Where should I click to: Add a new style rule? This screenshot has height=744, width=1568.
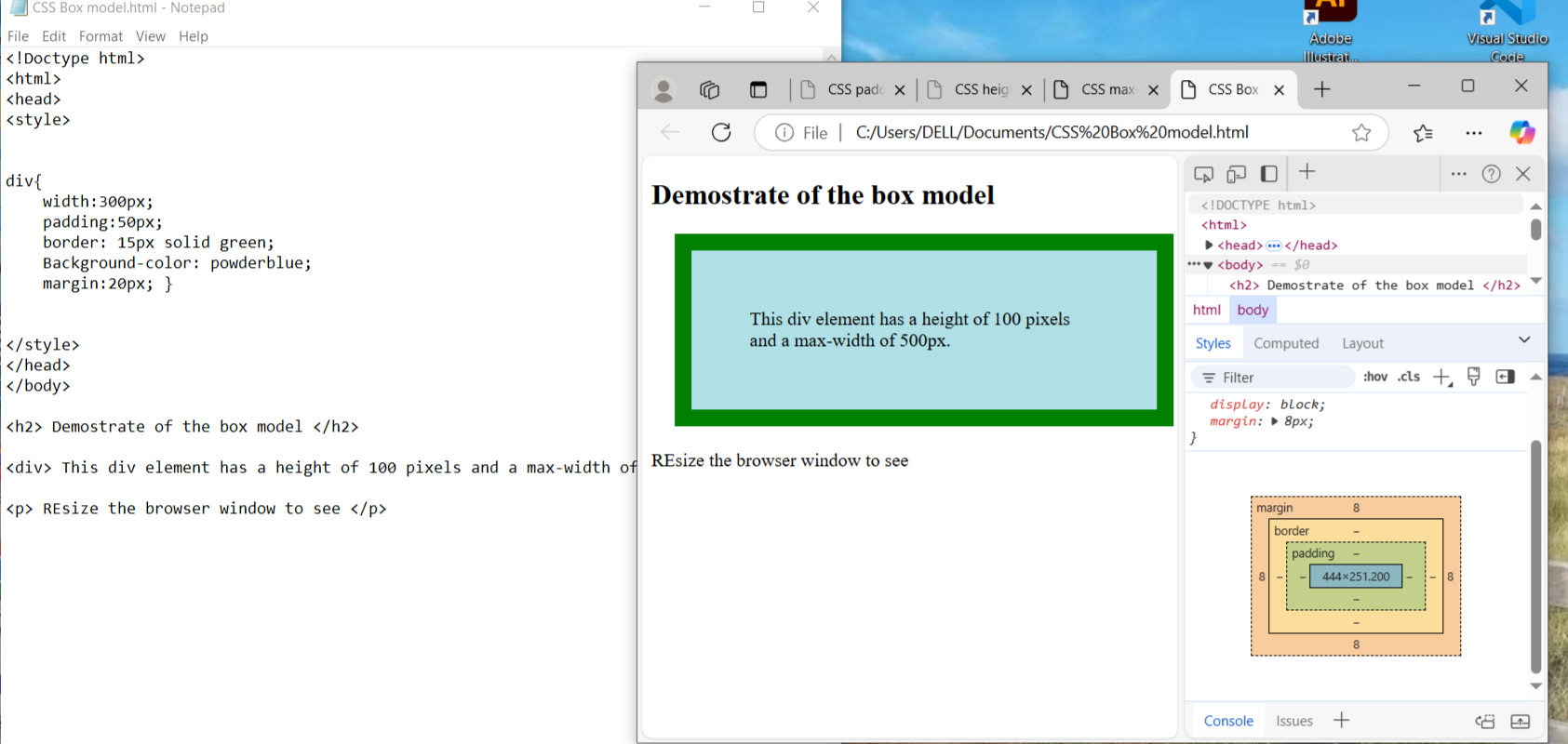[x=1442, y=377]
